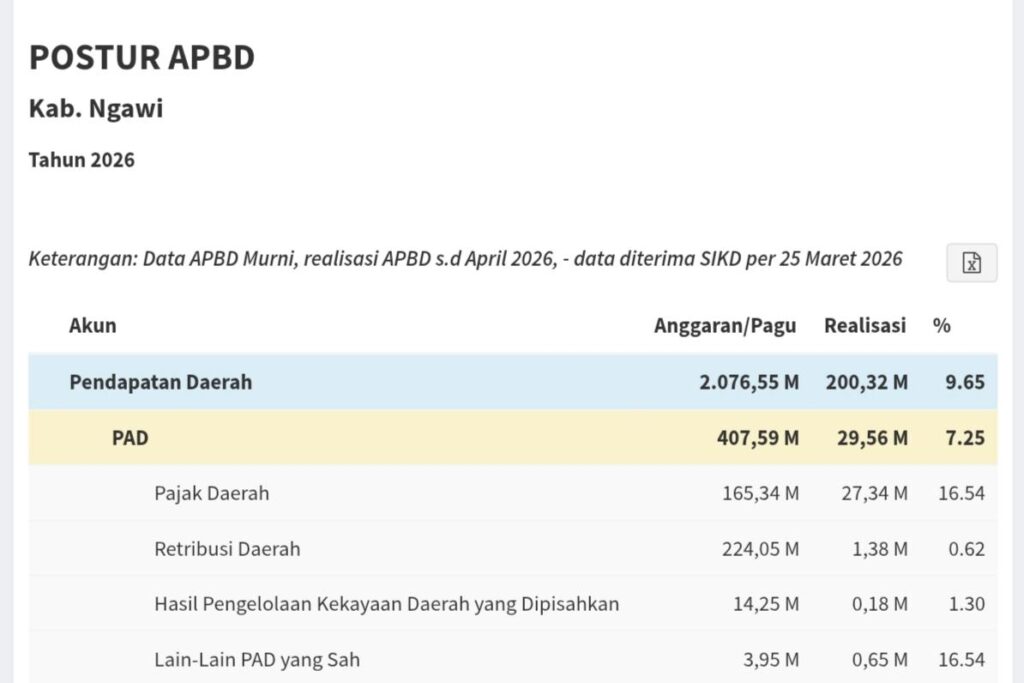Click the Lain-Lain PAD yang Sah row
The width and height of the screenshot is (1024, 683).
[x=513, y=659]
